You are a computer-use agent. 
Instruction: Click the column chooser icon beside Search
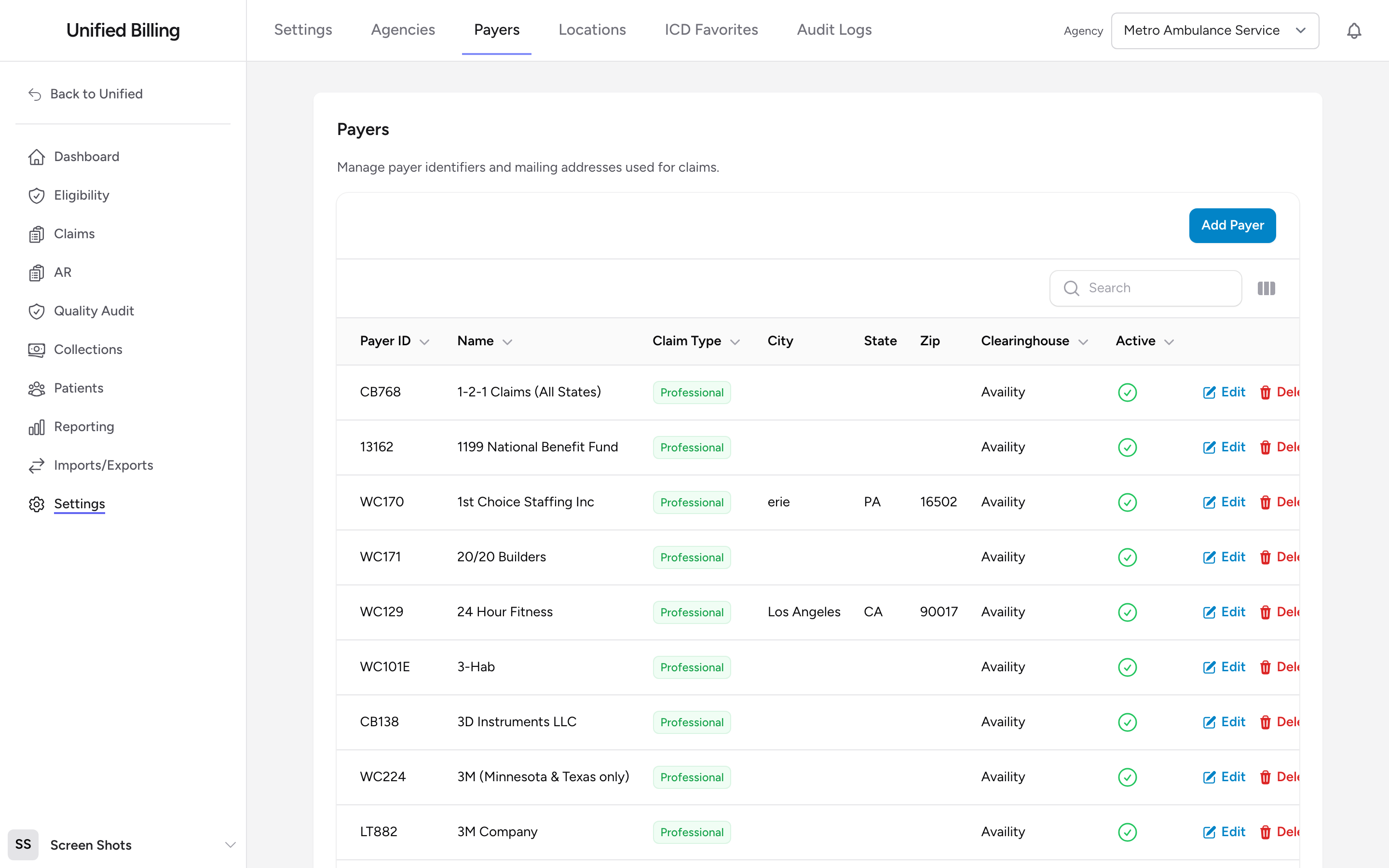(1266, 288)
